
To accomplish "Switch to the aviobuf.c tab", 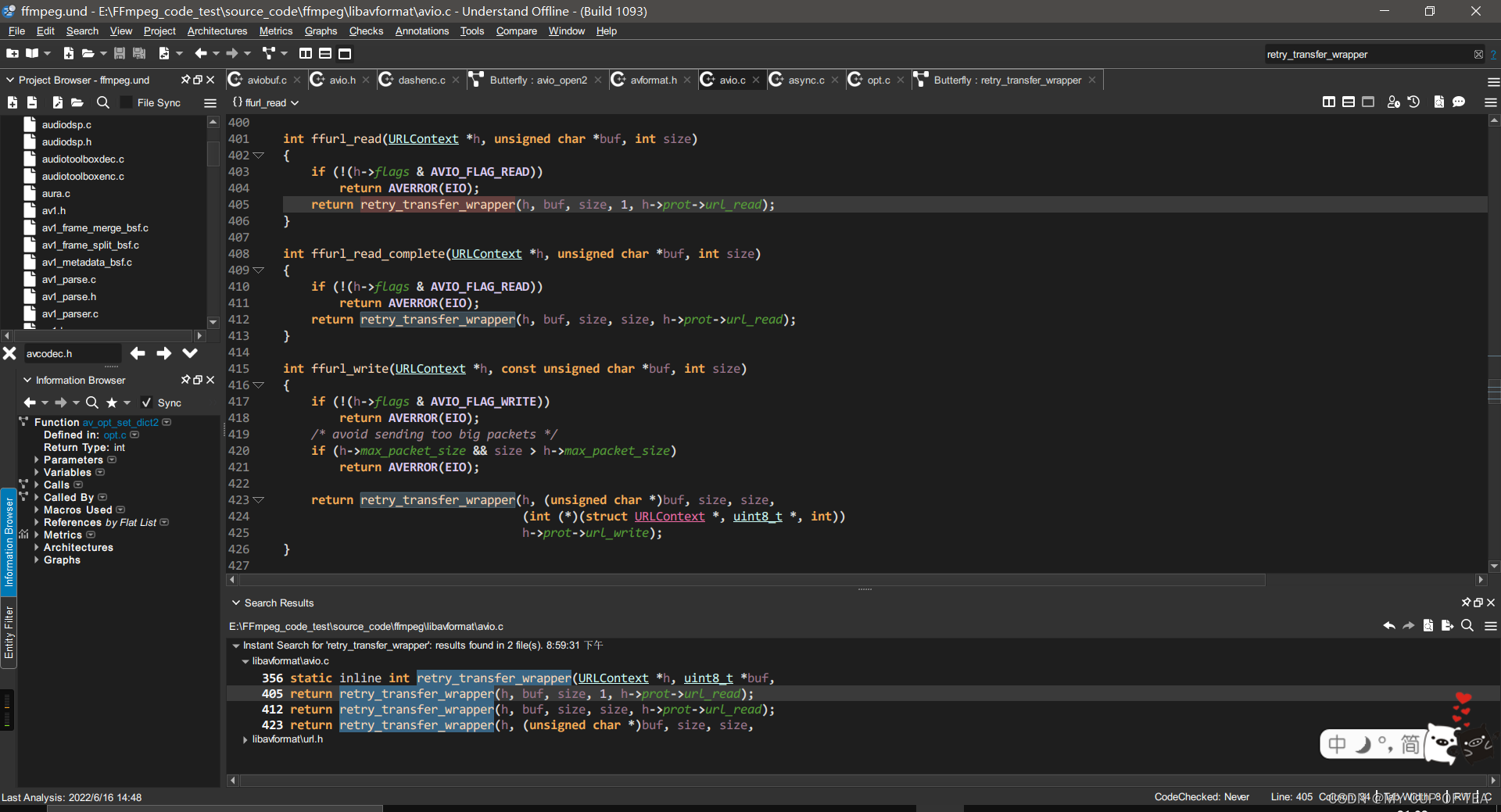I will coord(266,80).
